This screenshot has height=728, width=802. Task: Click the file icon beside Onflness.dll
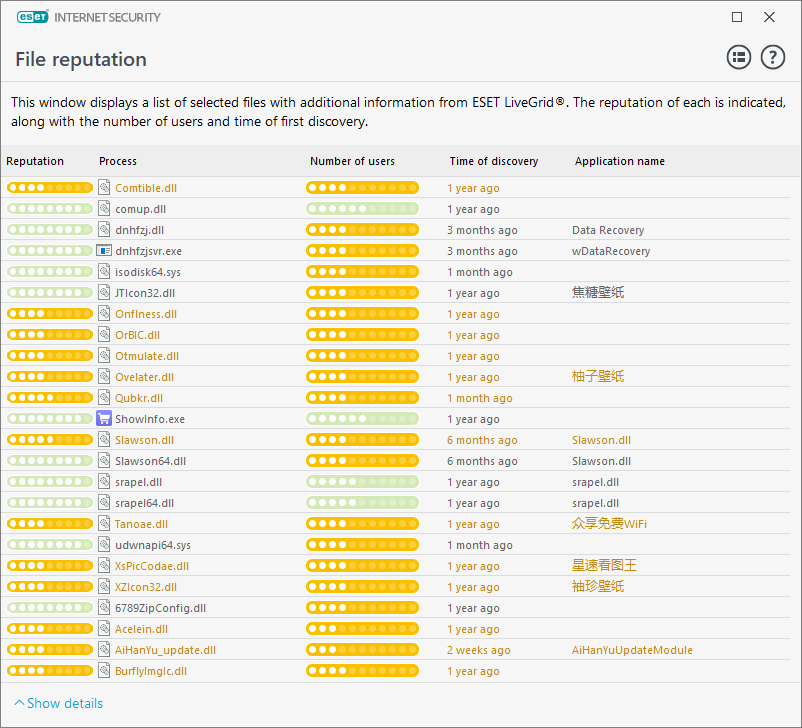pos(104,313)
